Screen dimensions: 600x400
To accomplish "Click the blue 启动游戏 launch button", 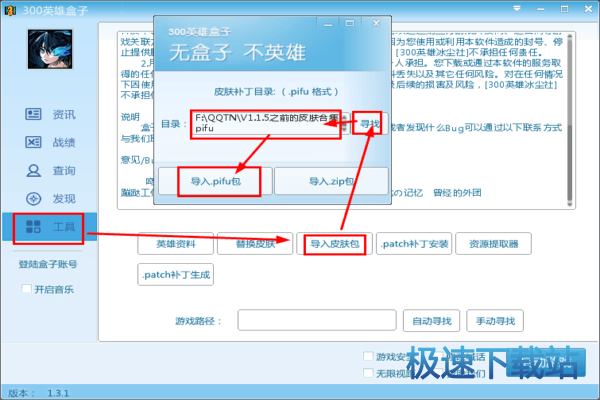I will point(546,362).
